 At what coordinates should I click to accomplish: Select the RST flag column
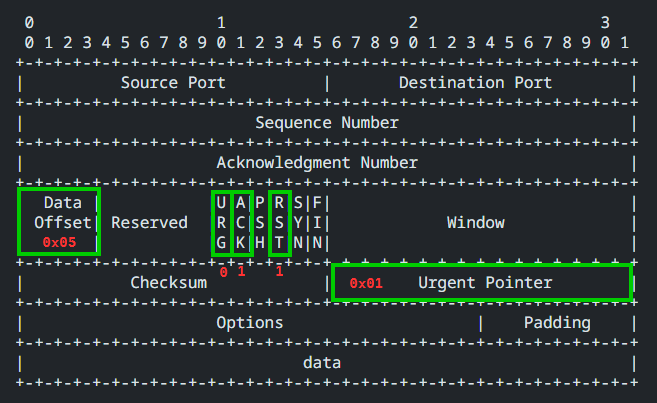point(279,222)
